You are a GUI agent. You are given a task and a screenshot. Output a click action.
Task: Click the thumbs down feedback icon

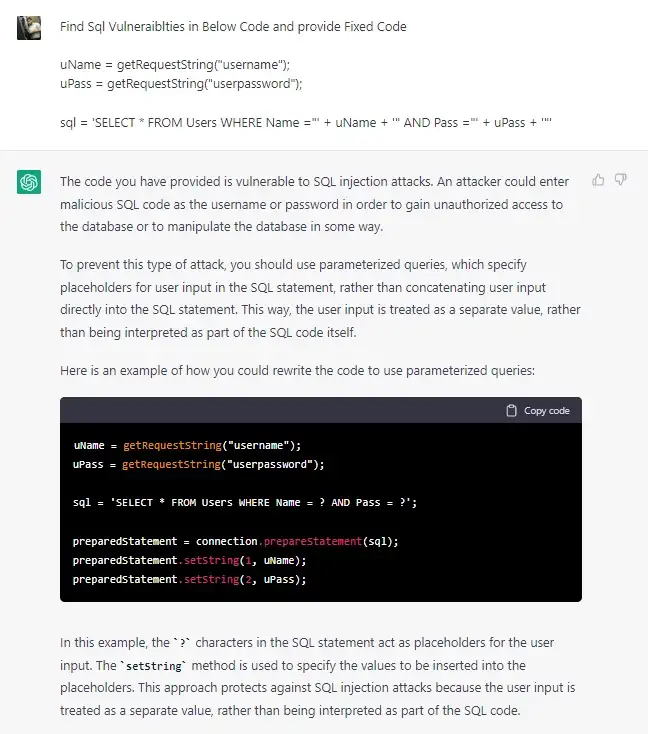620,180
